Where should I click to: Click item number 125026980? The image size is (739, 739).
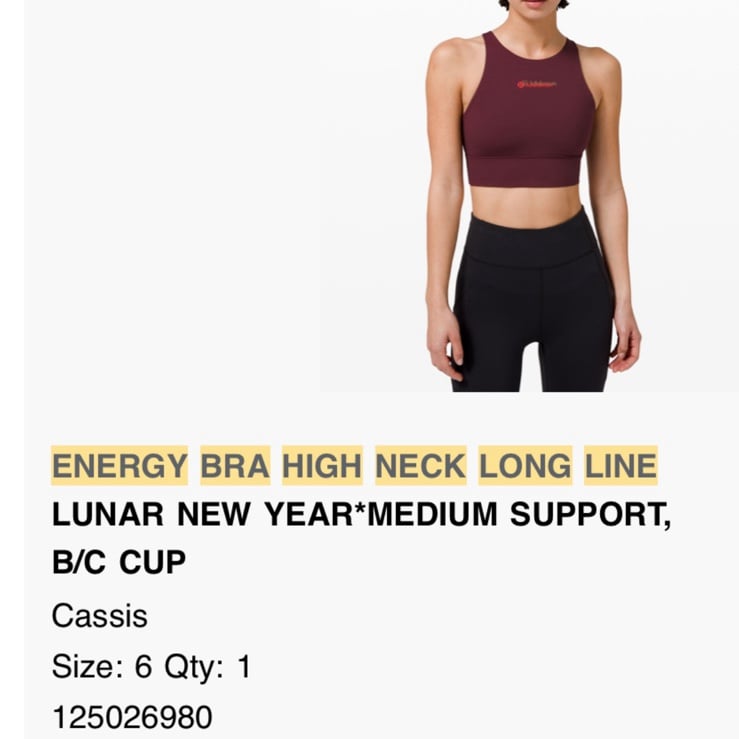tap(132, 717)
